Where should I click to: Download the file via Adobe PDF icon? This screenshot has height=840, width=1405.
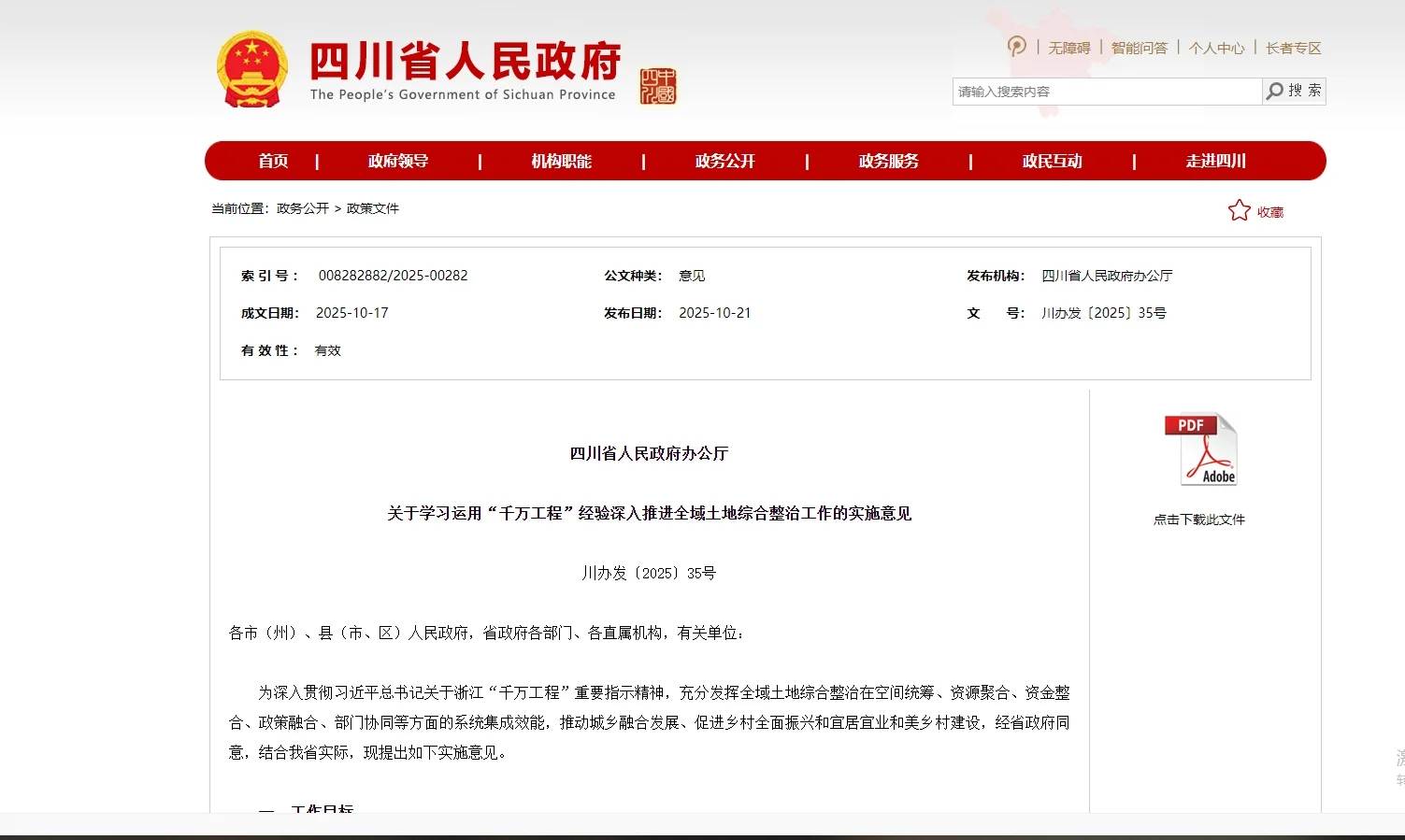pos(1199,449)
